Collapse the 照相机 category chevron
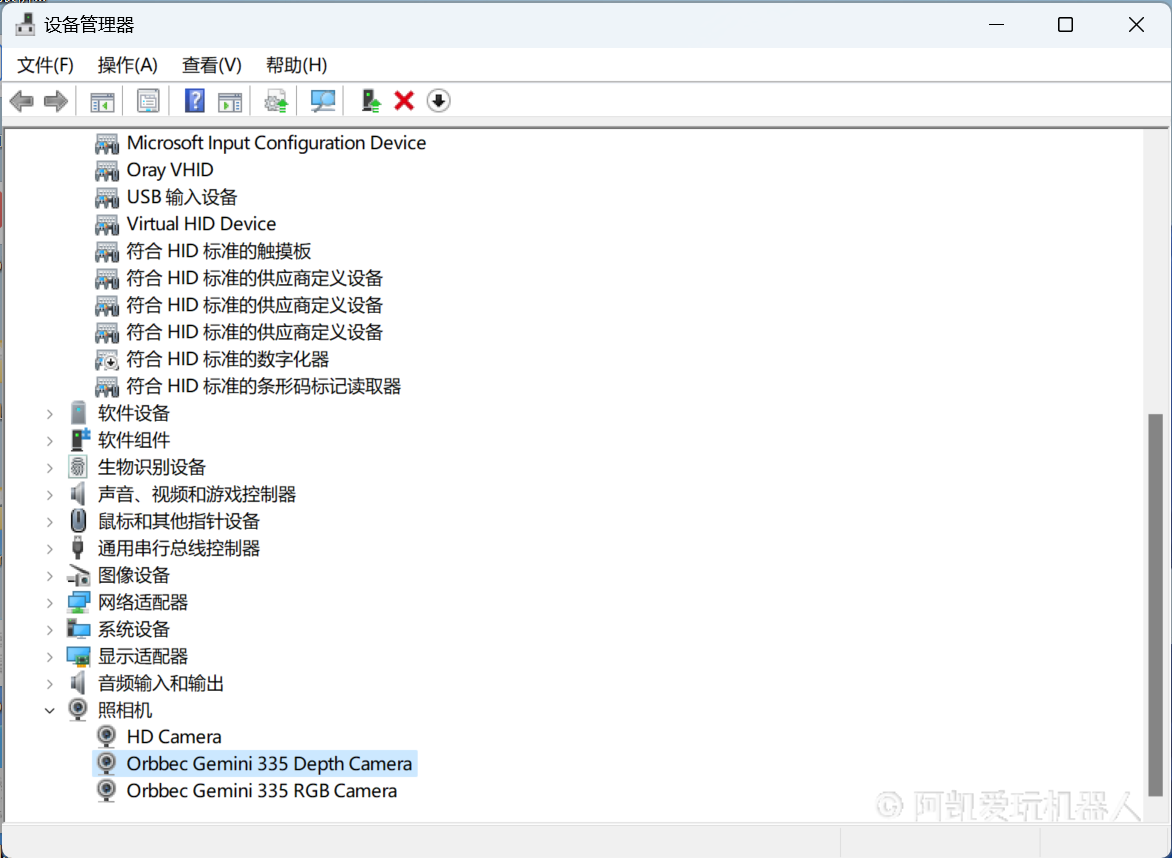The width and height of the screenshot is (1172, 858). tap(50, 710)
